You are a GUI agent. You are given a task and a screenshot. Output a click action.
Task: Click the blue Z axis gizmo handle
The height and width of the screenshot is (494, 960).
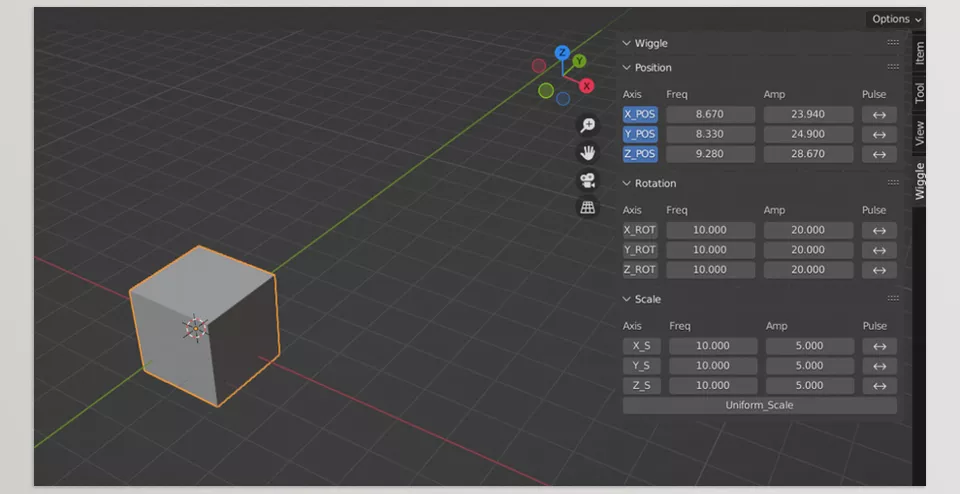[x=562, y=53]
